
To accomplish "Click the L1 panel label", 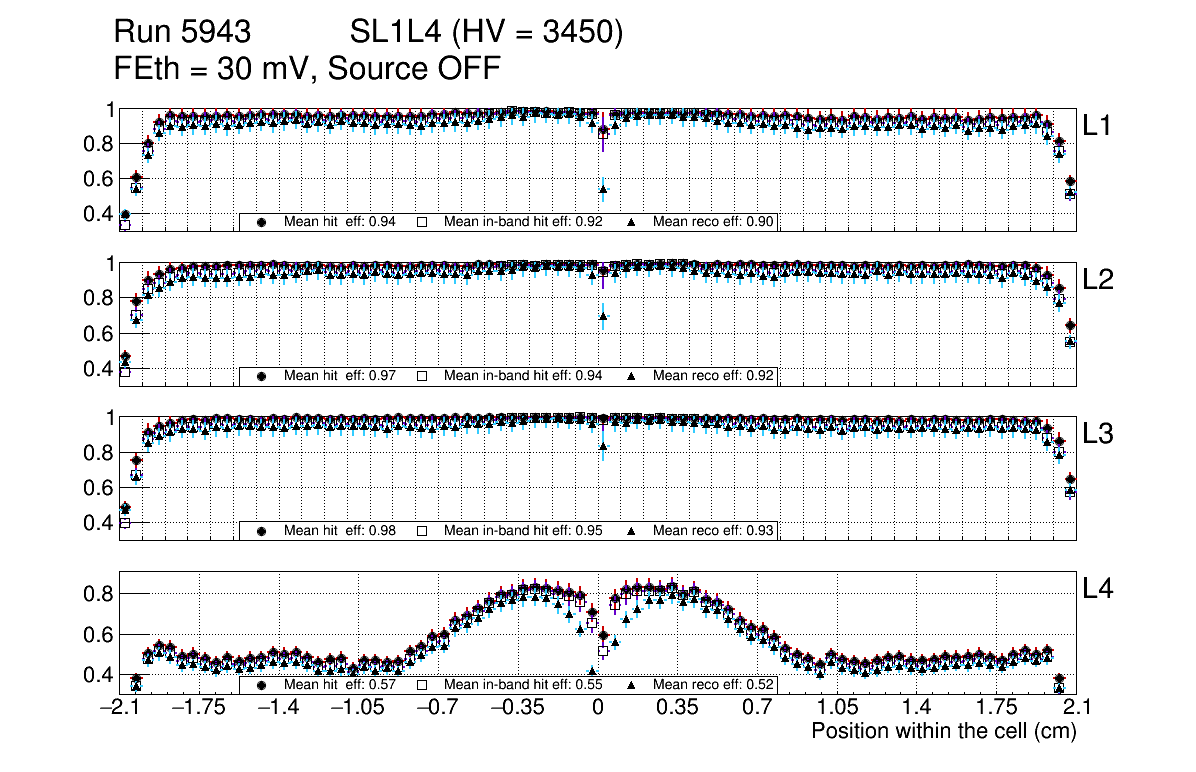I will pos(1098,125).
